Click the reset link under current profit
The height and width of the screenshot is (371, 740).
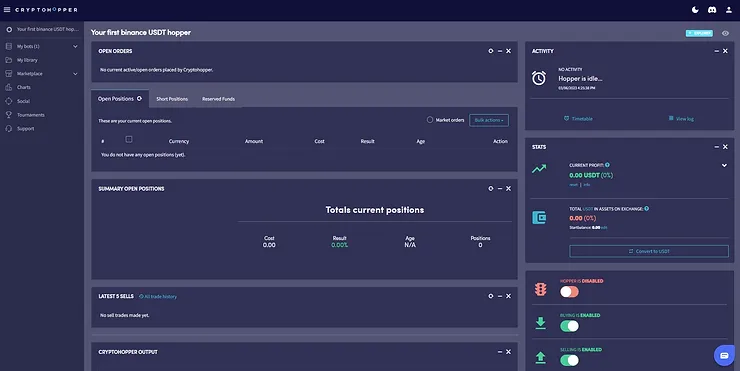click(x=573, y=185)
